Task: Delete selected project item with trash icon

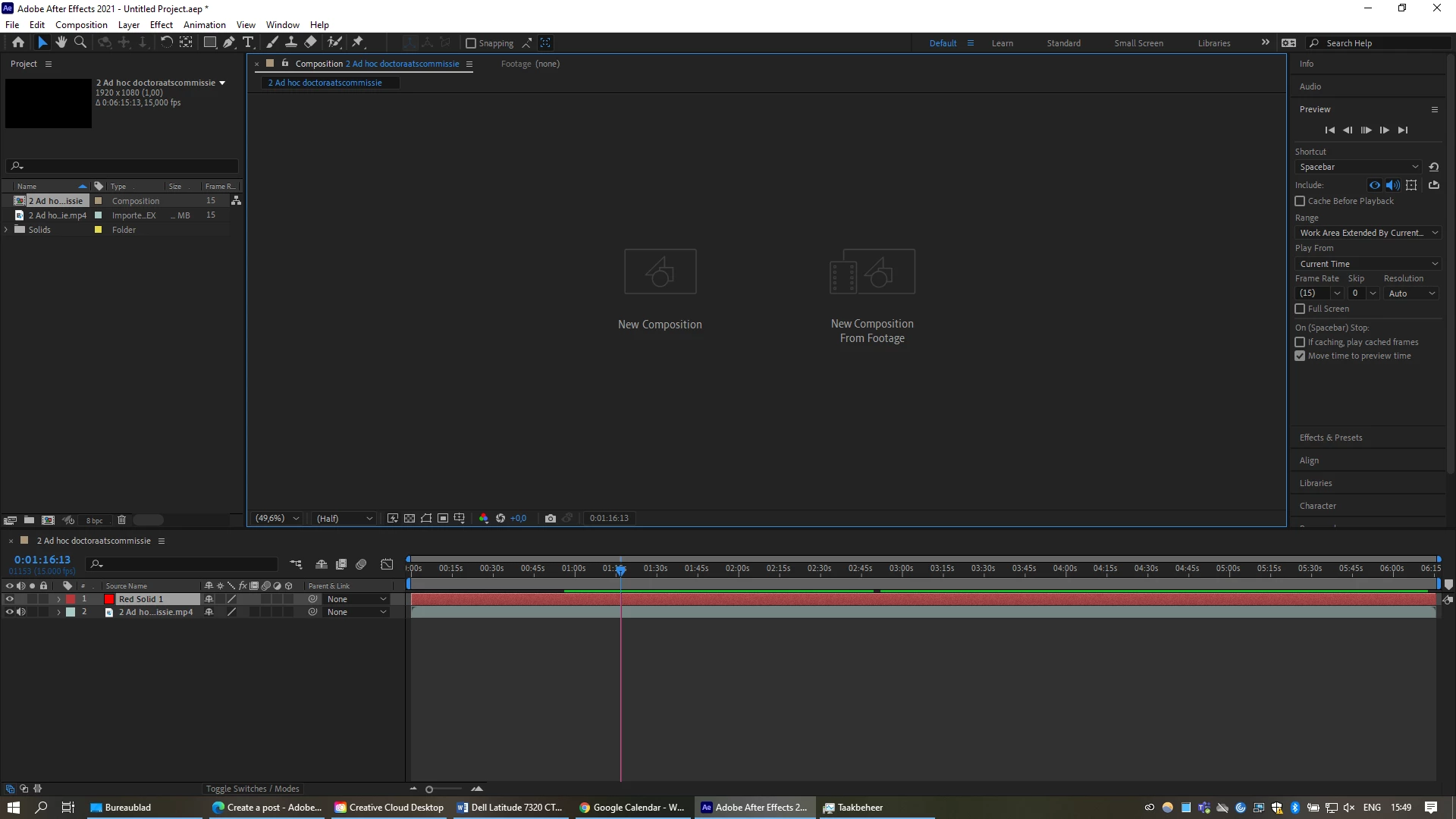Action: pyautogui.click(x=121, y=520)
